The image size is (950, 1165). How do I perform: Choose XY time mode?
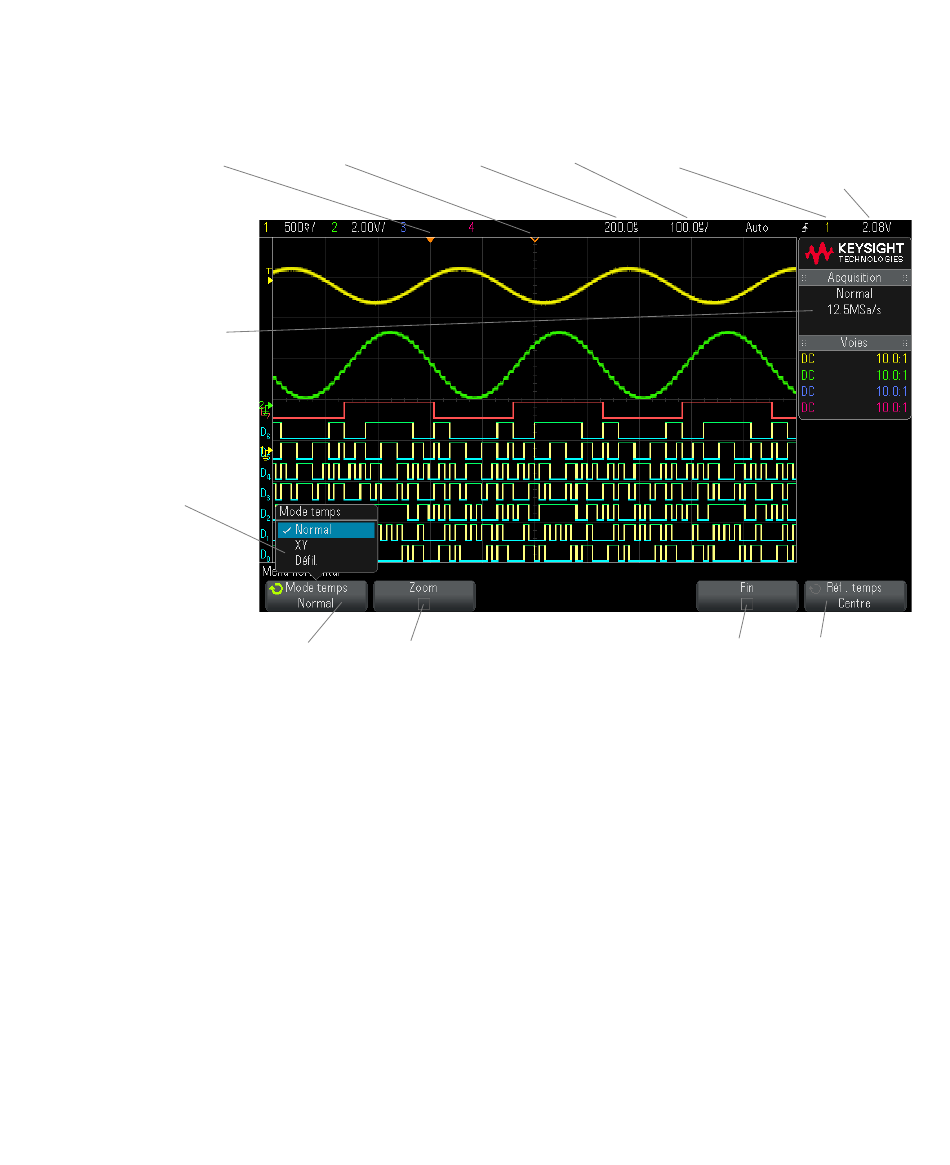pyautogui.click(x=301, y=545)
